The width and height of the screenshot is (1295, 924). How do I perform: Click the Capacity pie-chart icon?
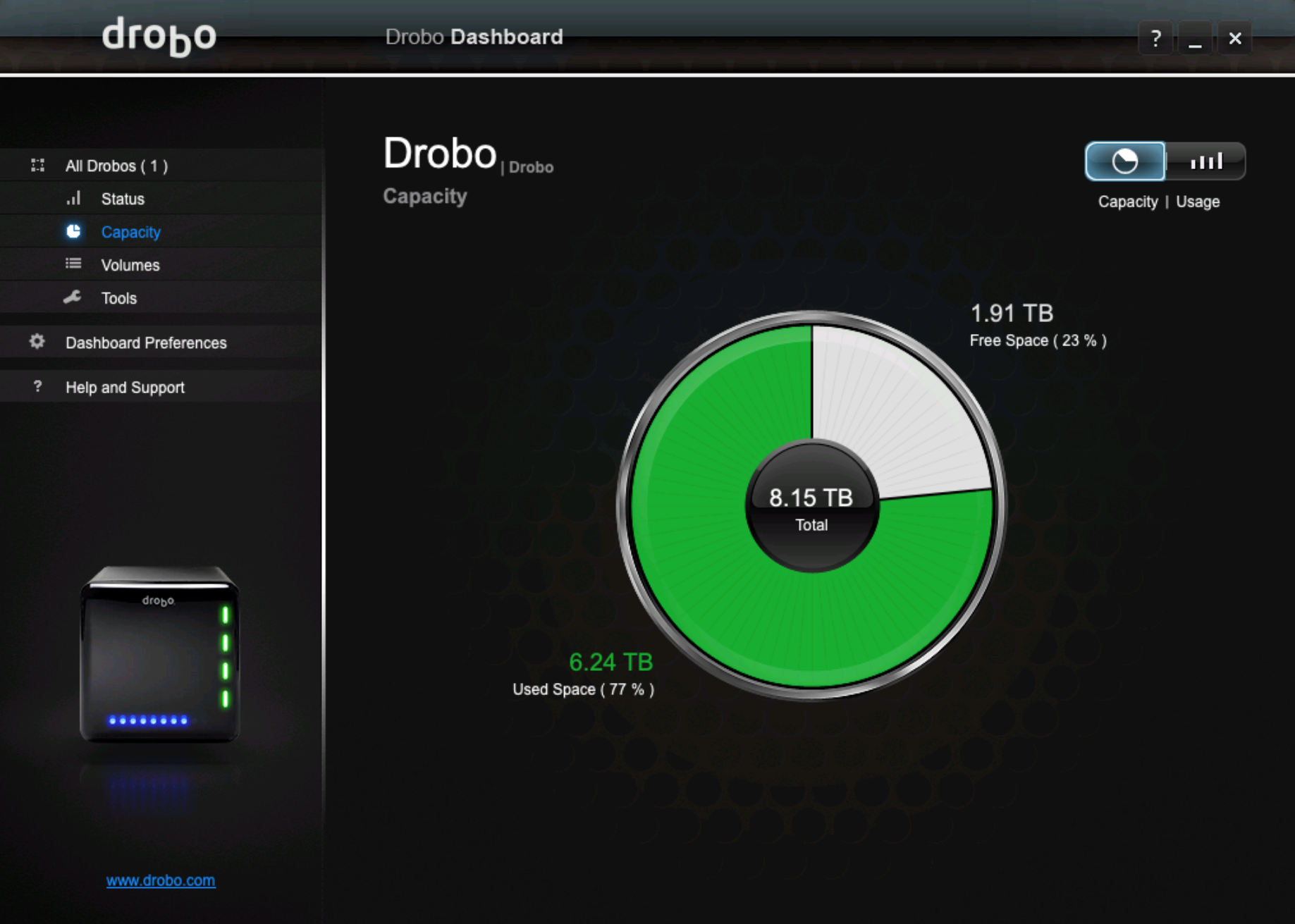(74, 231)
